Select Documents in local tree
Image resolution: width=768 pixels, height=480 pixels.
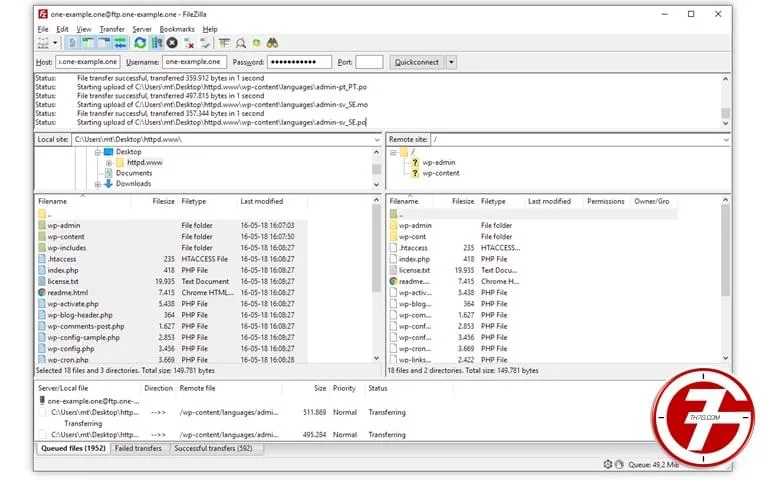134,173
